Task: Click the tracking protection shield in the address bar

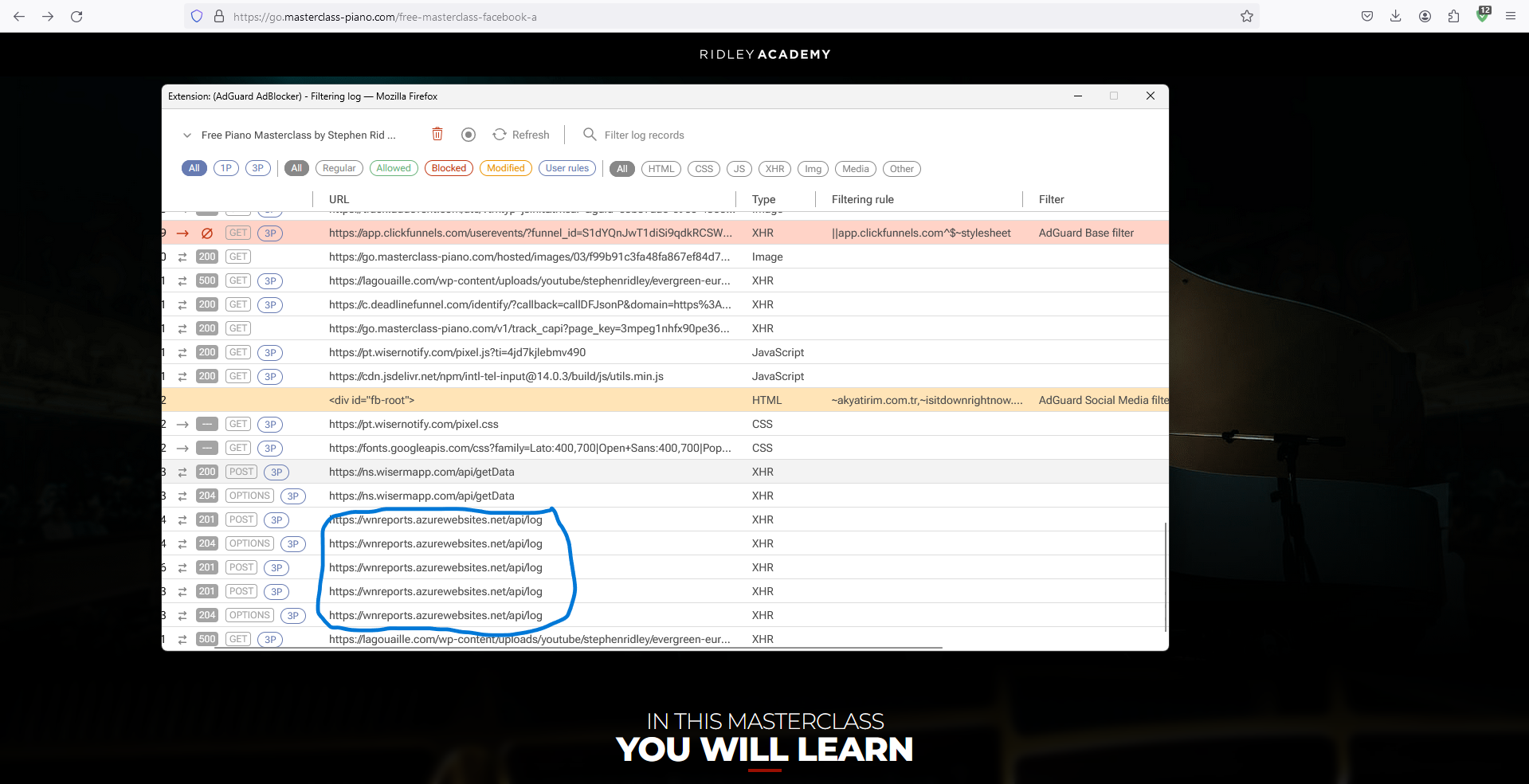Action: [196, 16]
